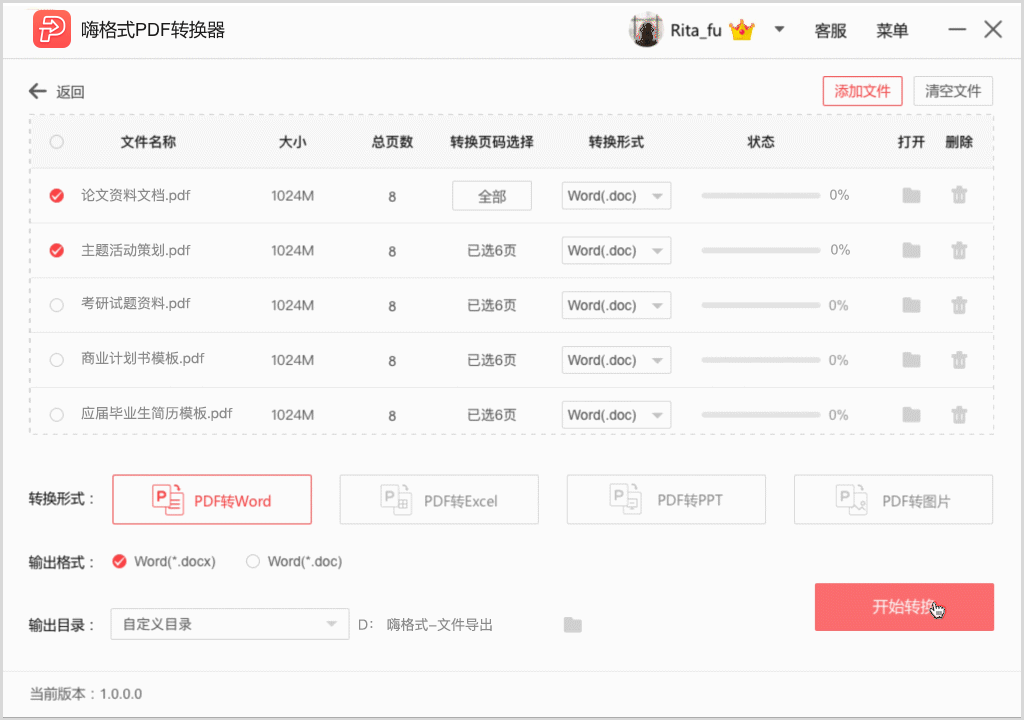The width and height of the screenshot is (1024, 720).
Task: Toggle select-all checkbox in table header
Action: pyautogui.click(x=57, y=142)
